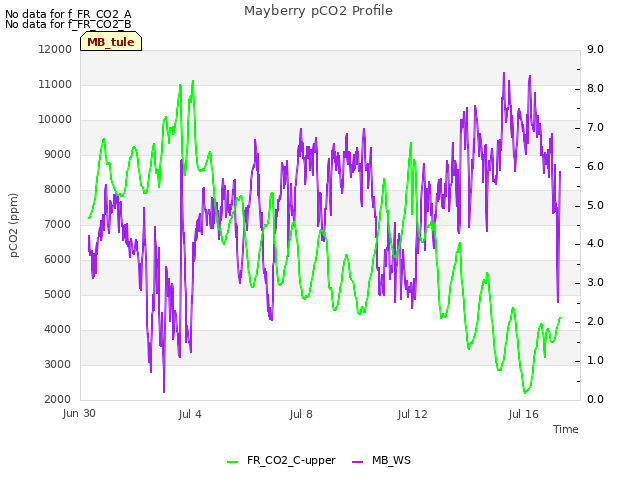Click the FR_CO2_C-upper legend entry

pos(282,460)
